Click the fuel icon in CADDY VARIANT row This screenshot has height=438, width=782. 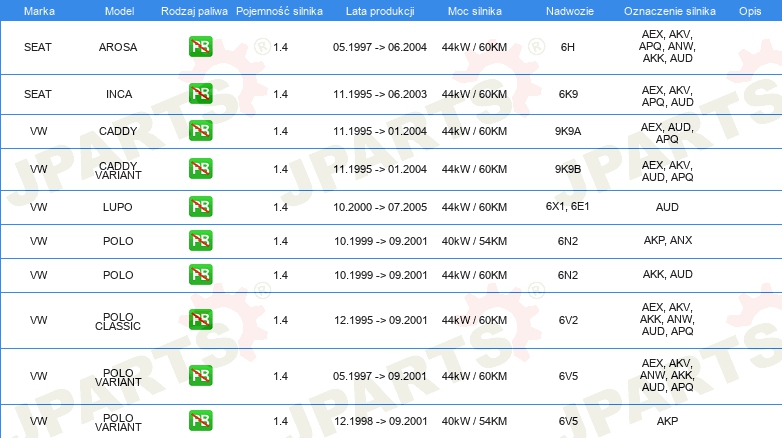click(x=200, y=169)
